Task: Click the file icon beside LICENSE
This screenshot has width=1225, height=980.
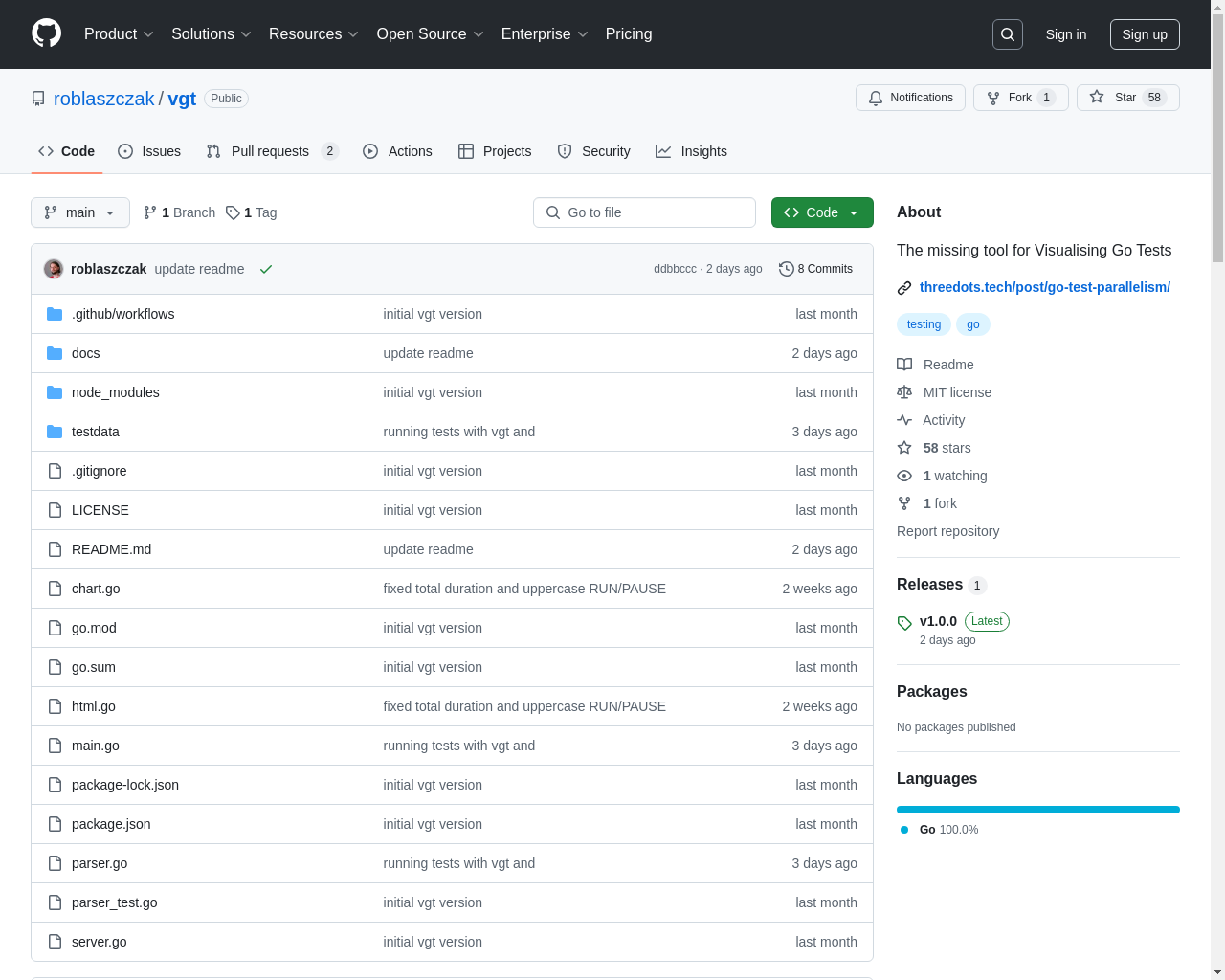Action: click(55, 510)
